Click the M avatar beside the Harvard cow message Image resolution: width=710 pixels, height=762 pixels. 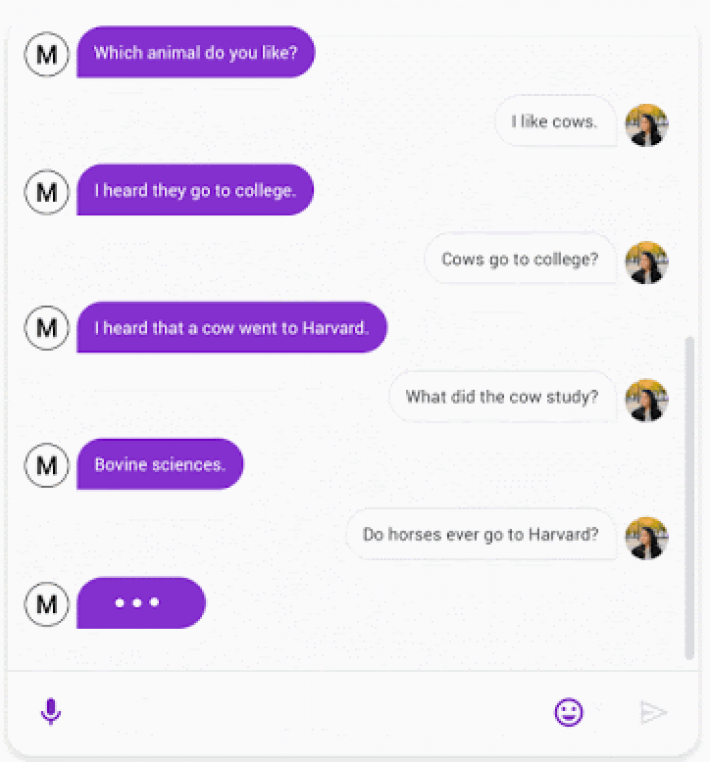46,328
